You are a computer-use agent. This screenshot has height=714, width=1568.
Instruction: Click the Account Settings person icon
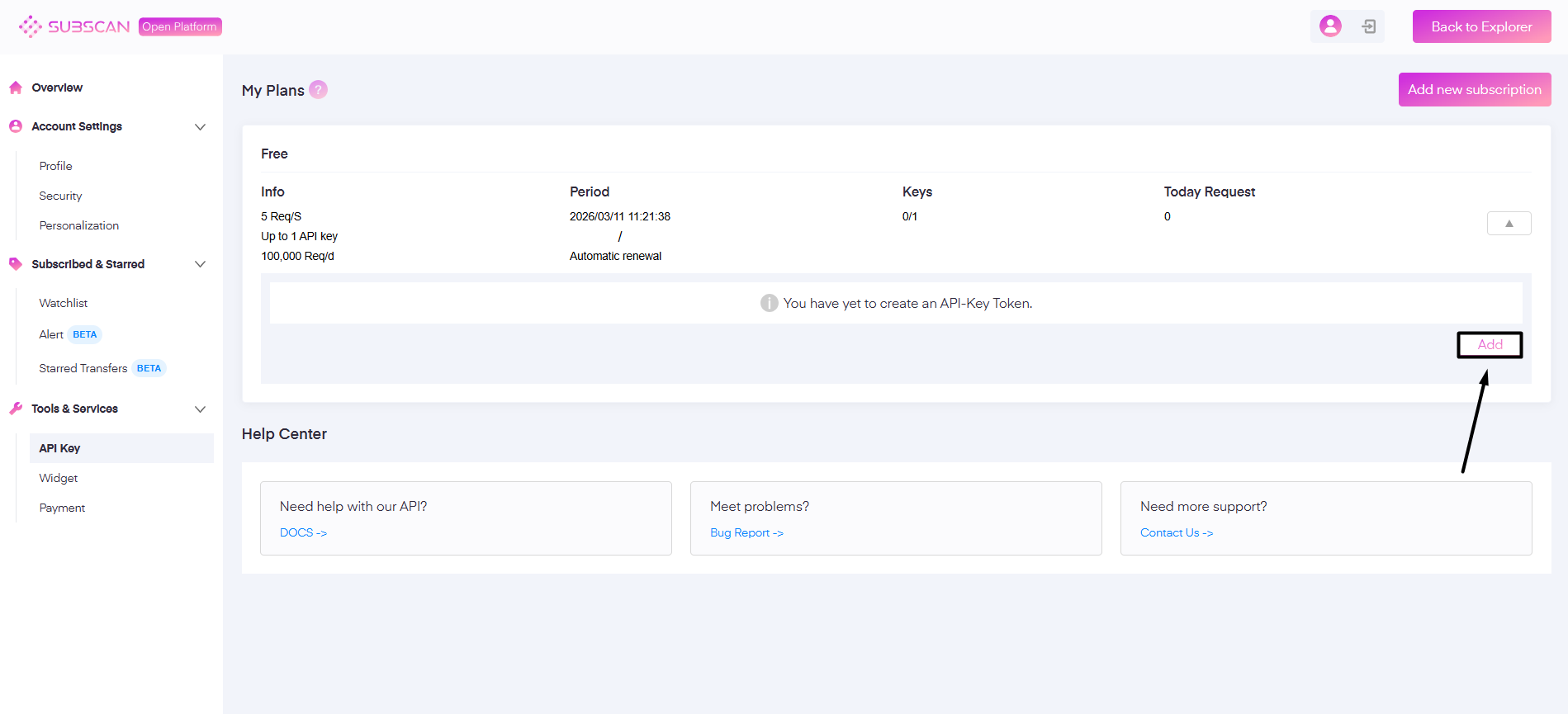tap(16, 126)
